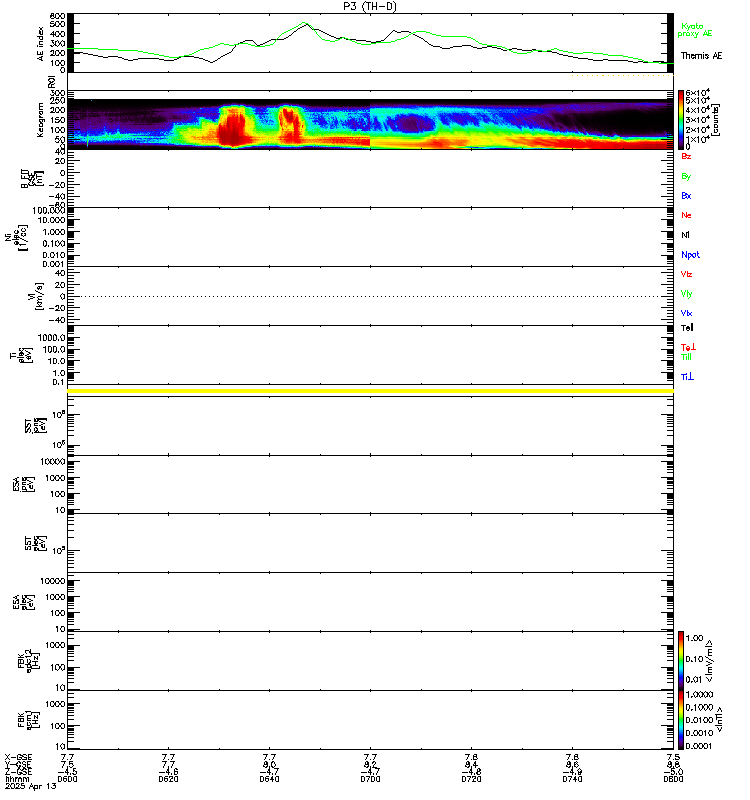The width and height of the screenshot is (750, 800).
Task: Click the 0740 time axis label
Action: 572,779
